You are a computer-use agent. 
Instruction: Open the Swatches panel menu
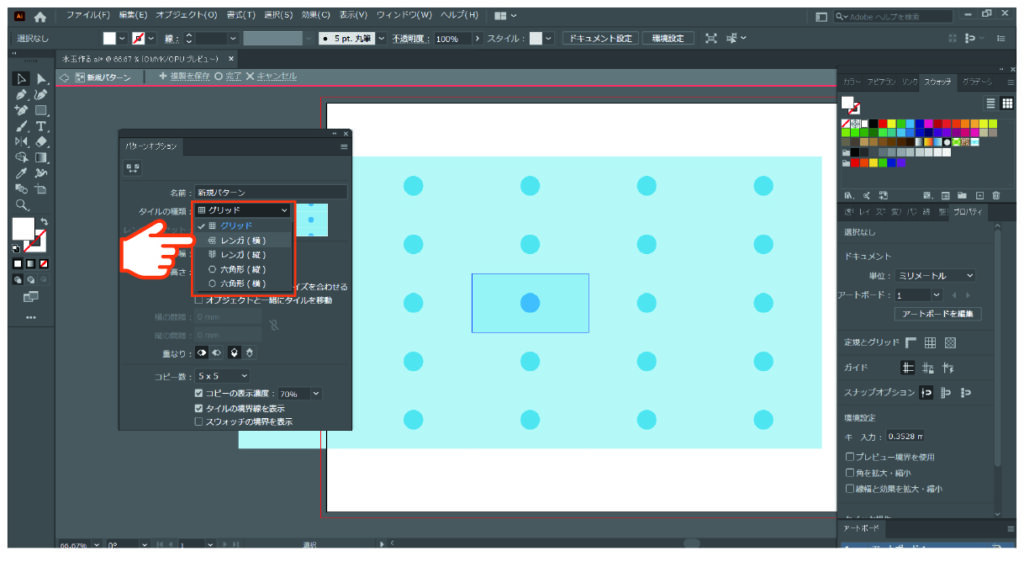(1010, 82)
